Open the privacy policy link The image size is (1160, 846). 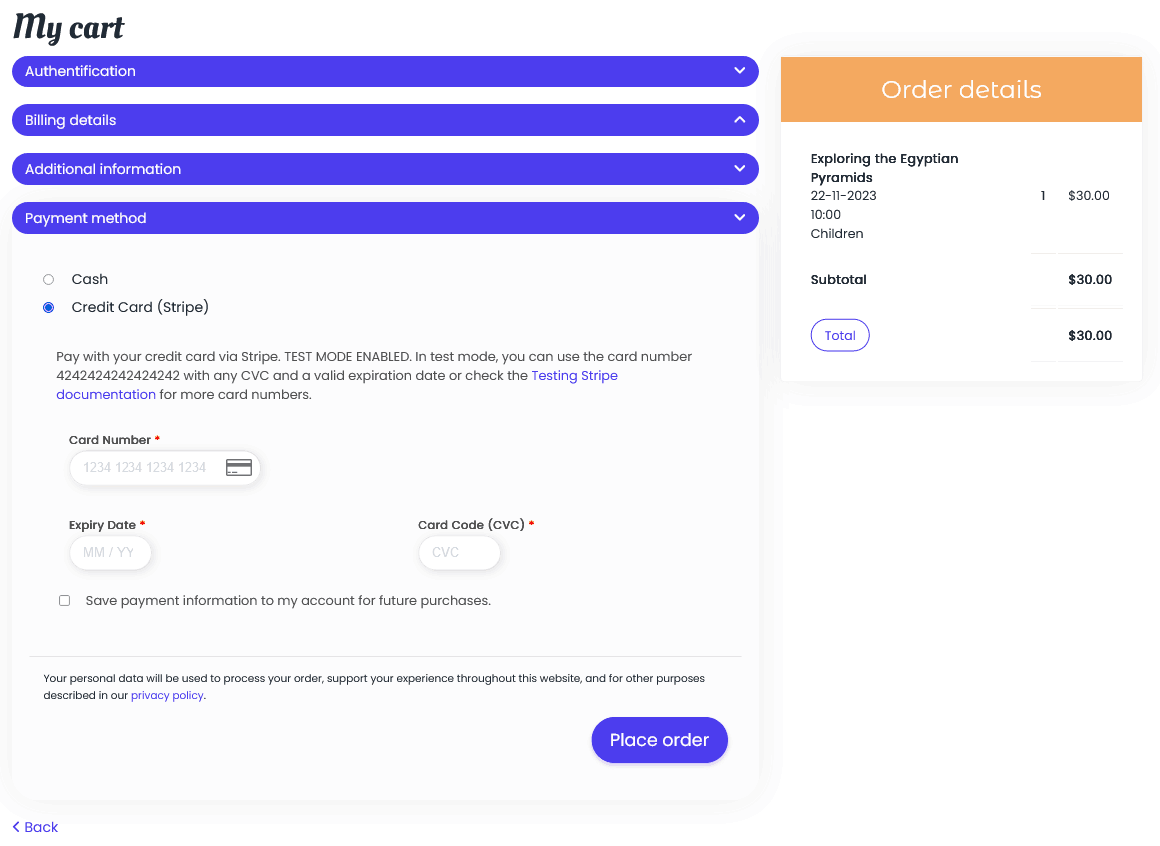[167, 695]
